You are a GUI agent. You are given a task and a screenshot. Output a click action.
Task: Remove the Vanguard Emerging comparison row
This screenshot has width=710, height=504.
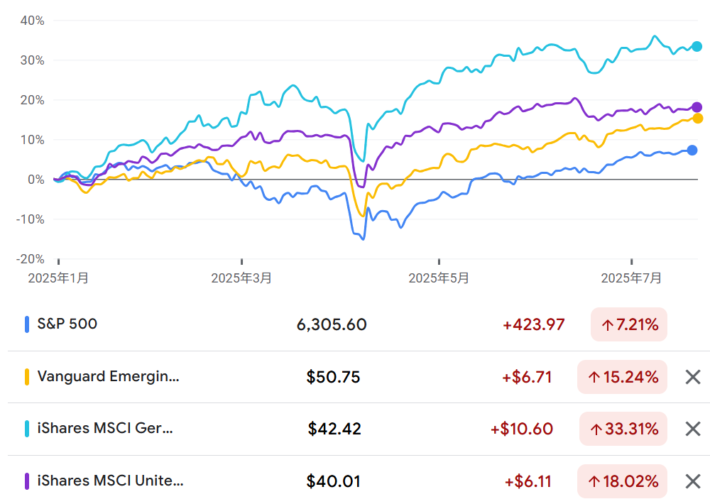click(x=692, y=377)
